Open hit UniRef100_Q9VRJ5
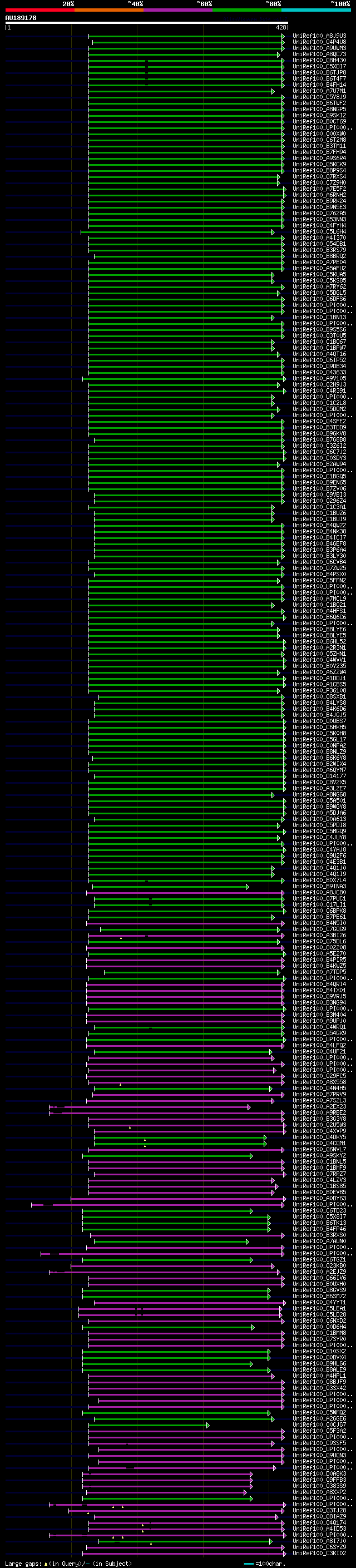 coord(319,997)
